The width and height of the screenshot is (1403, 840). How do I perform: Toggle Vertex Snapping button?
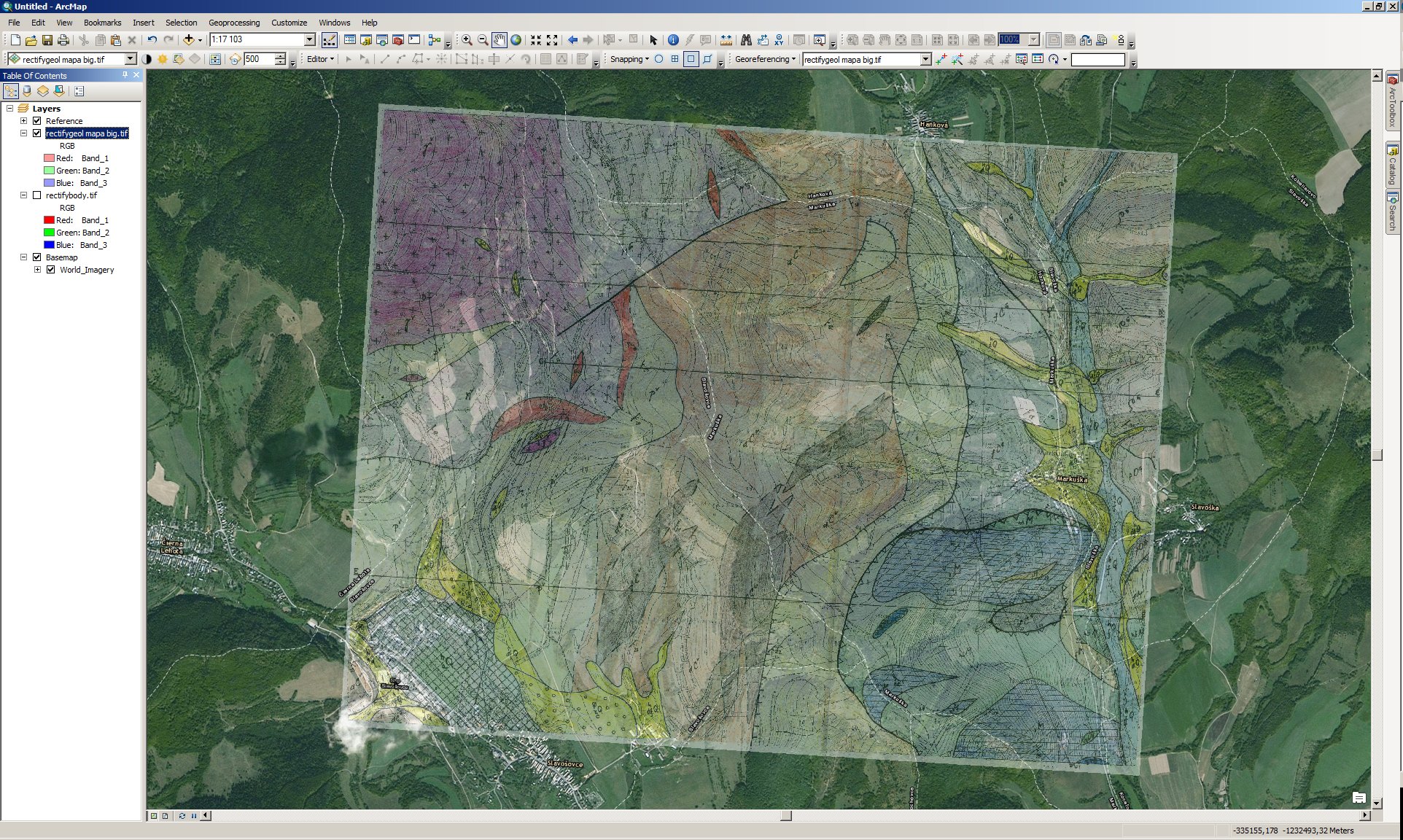pos(691,59)
